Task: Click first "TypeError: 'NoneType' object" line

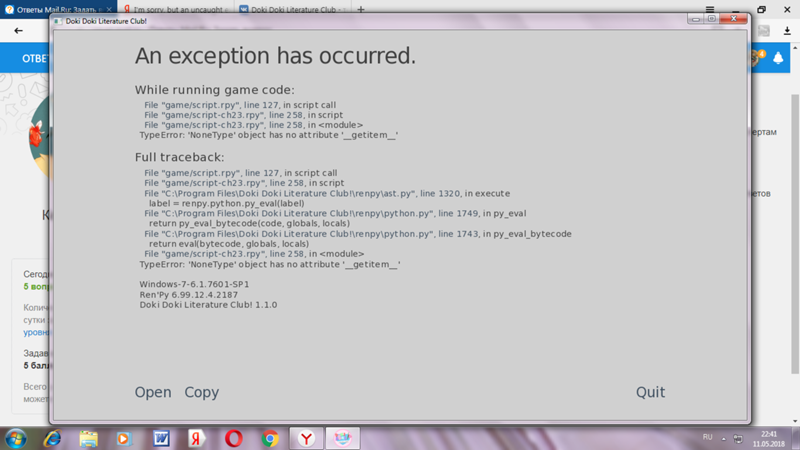Action: (x=269, y=135)
